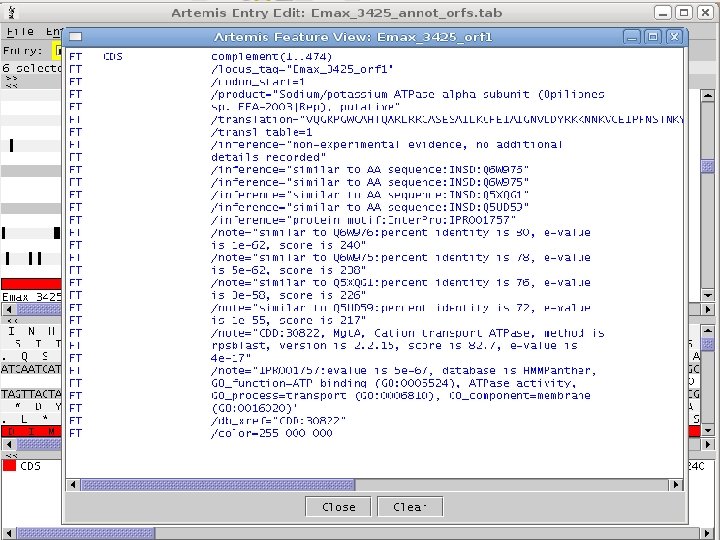Viewport: 720px width, 540px height.
Task: Click the sequence view scrollbar up arrow
Action: click(708, 330)
